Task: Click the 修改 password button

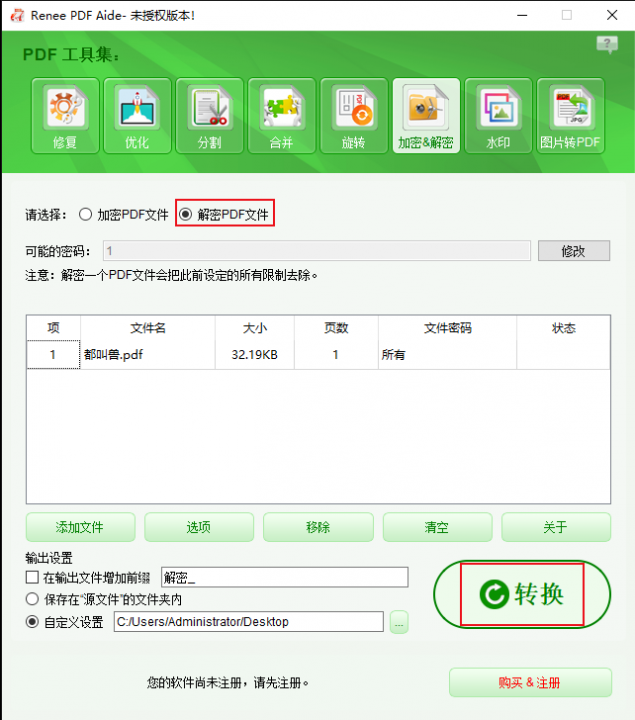Action: tap(574, 251)
